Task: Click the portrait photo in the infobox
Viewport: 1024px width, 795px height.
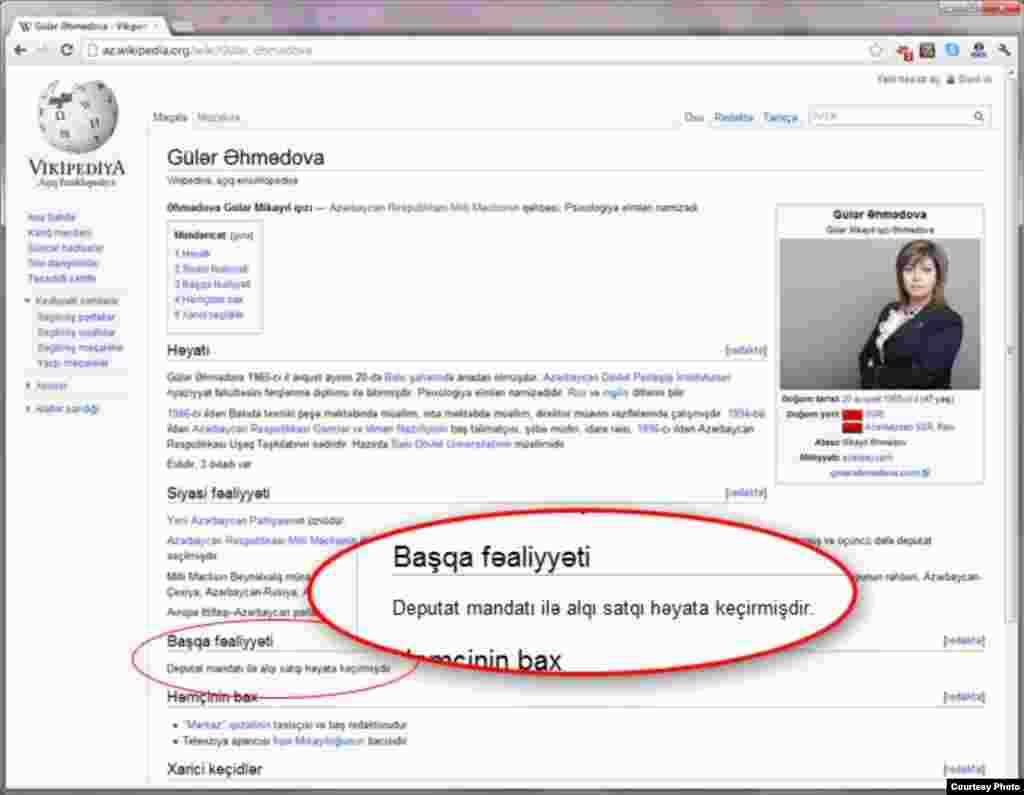Action: pos(880,314)
